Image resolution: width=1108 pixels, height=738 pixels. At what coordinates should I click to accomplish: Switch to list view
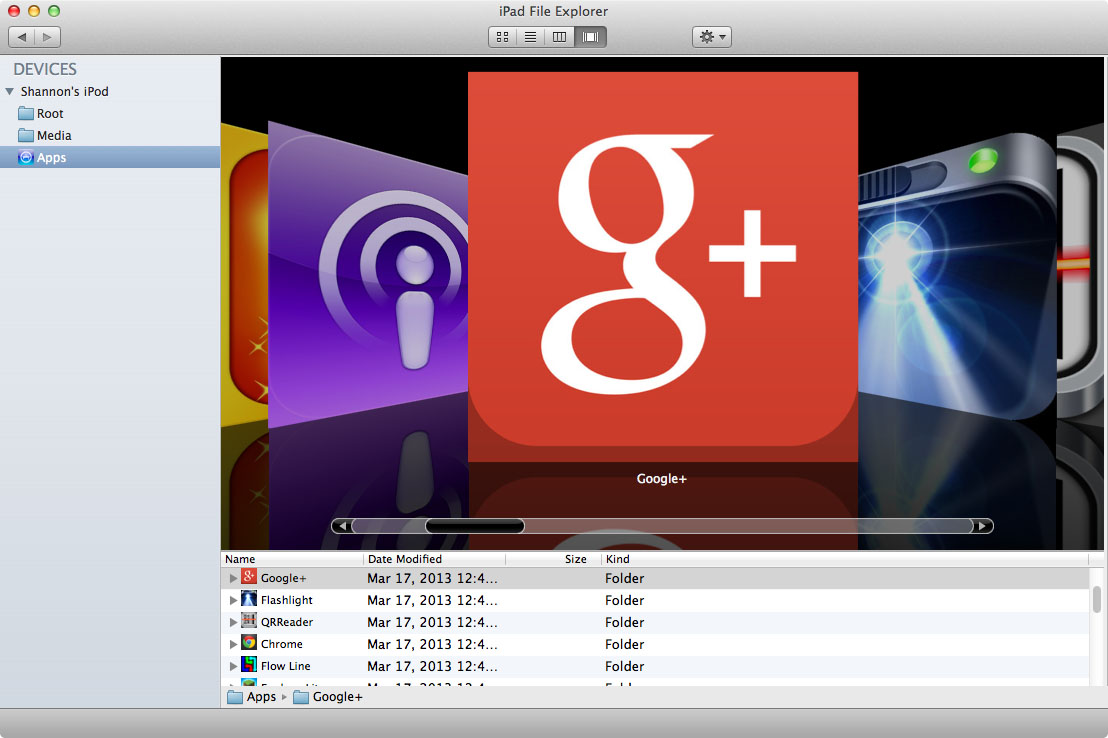tap(530, 37)
